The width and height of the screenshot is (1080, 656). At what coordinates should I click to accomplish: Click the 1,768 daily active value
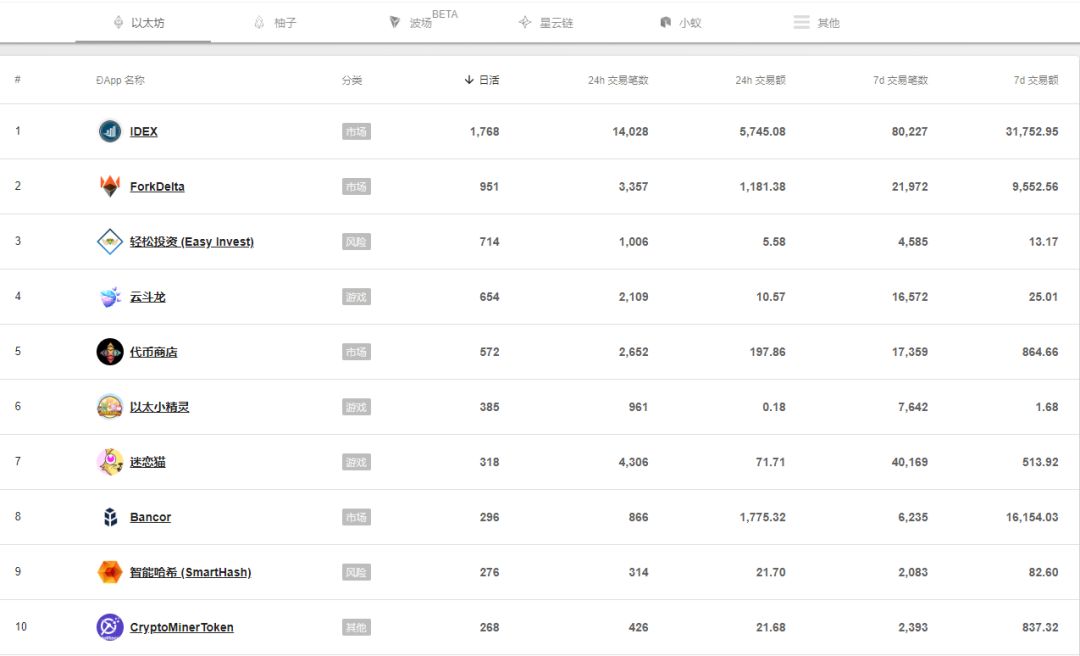point(484,132)
